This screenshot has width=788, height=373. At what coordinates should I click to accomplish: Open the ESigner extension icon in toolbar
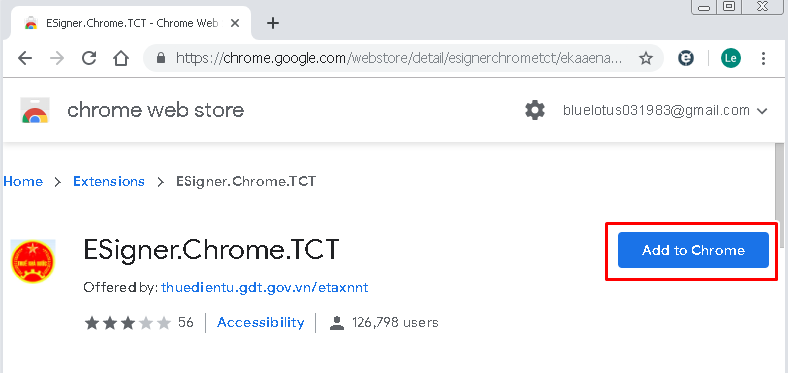tap(685, 58)
